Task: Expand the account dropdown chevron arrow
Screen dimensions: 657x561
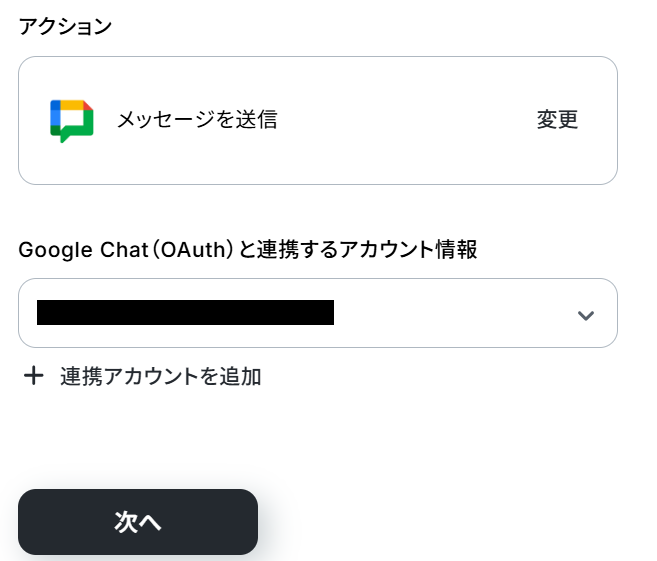Action: 586,315
